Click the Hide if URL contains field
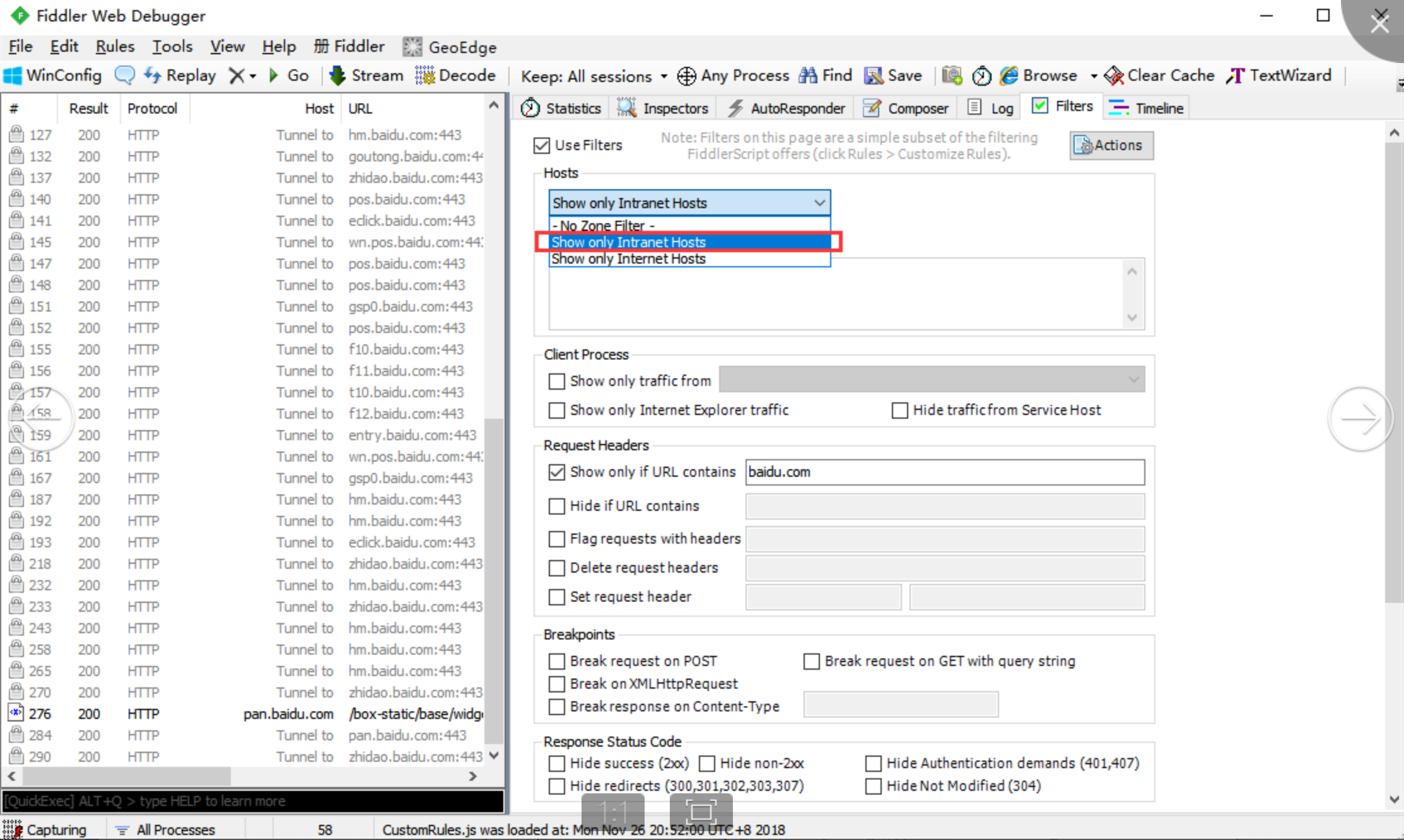This screenshot has height=840, width=1404. [x=945, y=506]
